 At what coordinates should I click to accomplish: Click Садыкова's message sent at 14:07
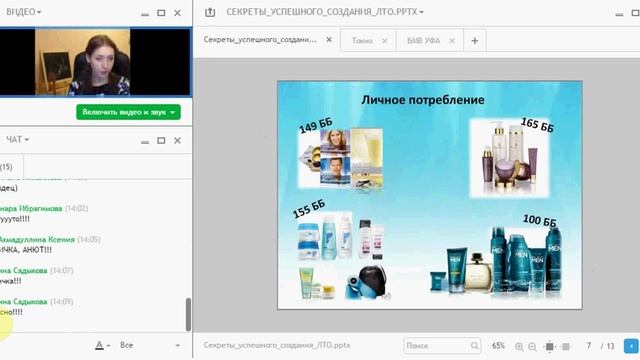36,276
